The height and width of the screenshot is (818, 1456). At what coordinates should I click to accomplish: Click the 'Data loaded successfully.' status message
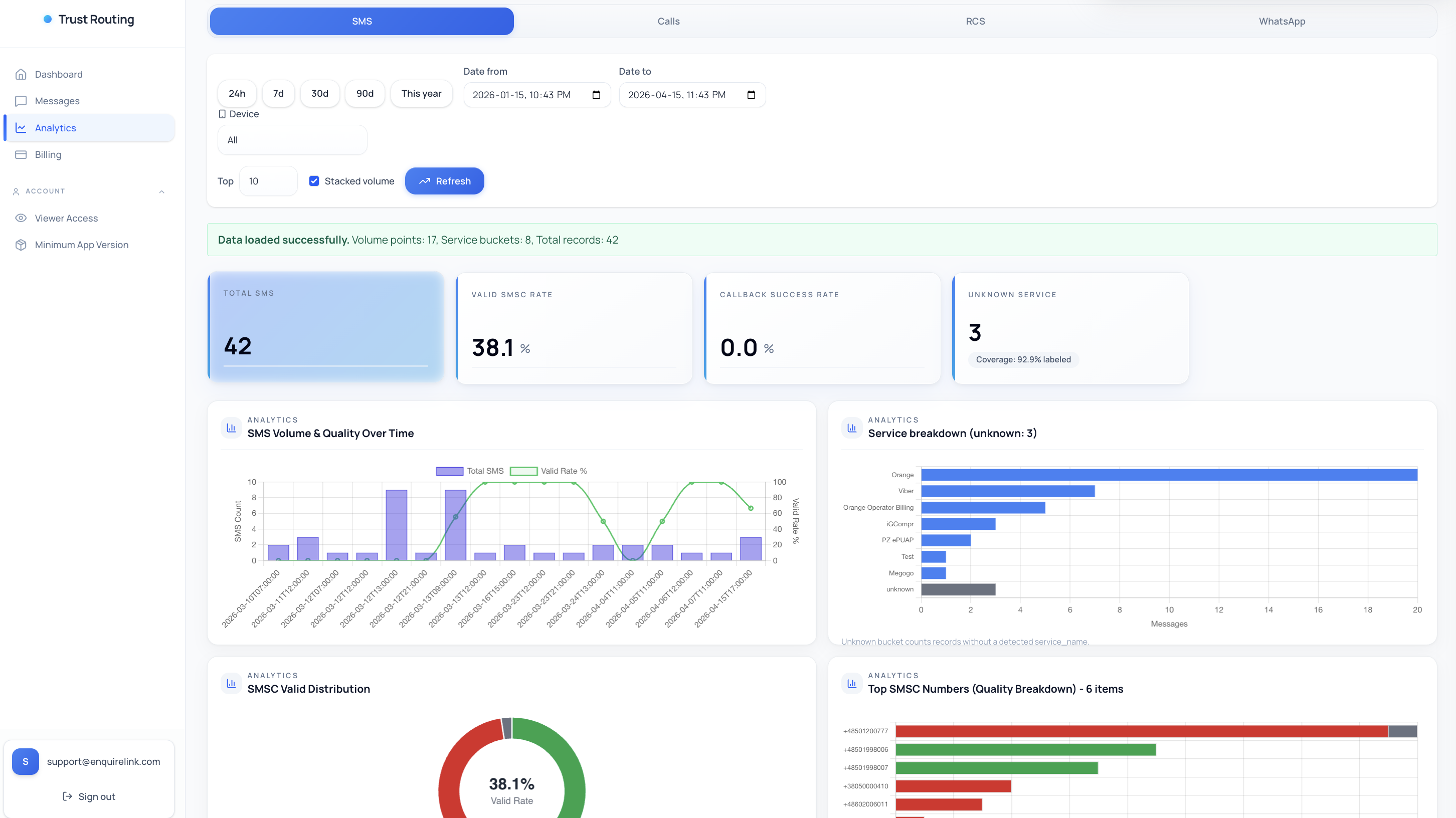[x=284, y=240]
